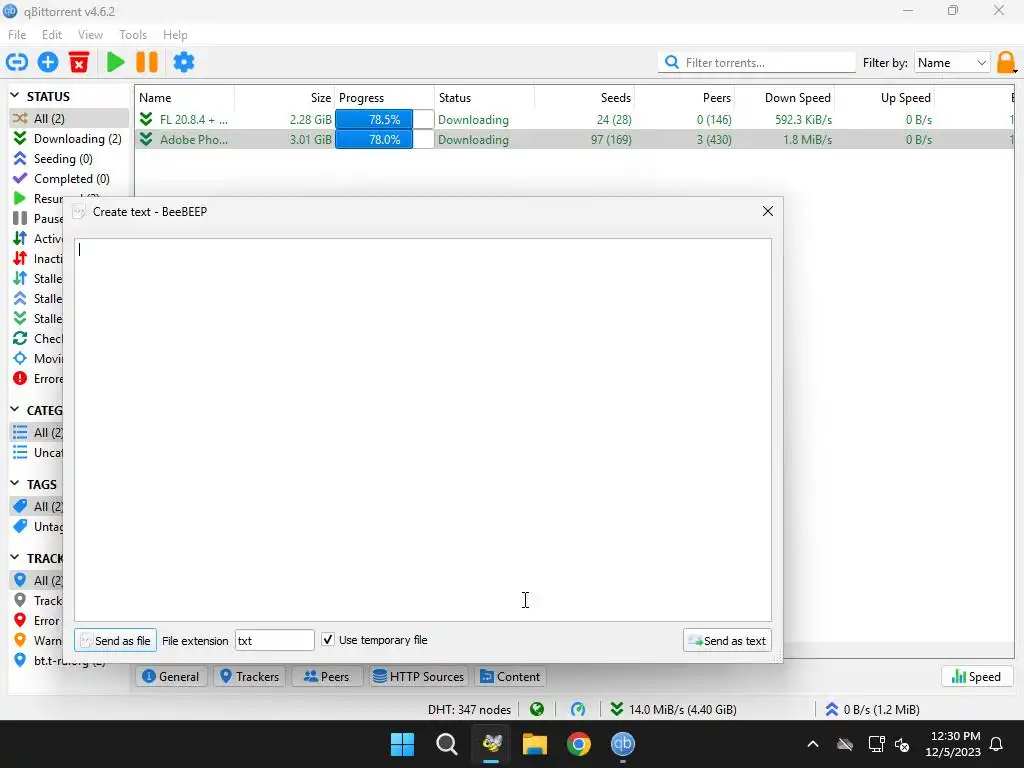Sort by the Down Speed column header
1024x768 pixels.
(784, 97)
